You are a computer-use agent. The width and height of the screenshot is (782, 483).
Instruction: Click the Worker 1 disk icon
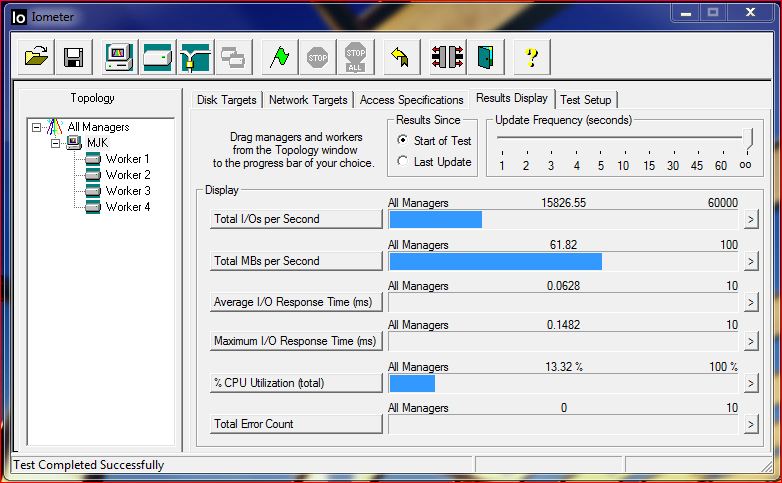pyautogui.click(x=93, y=159)
